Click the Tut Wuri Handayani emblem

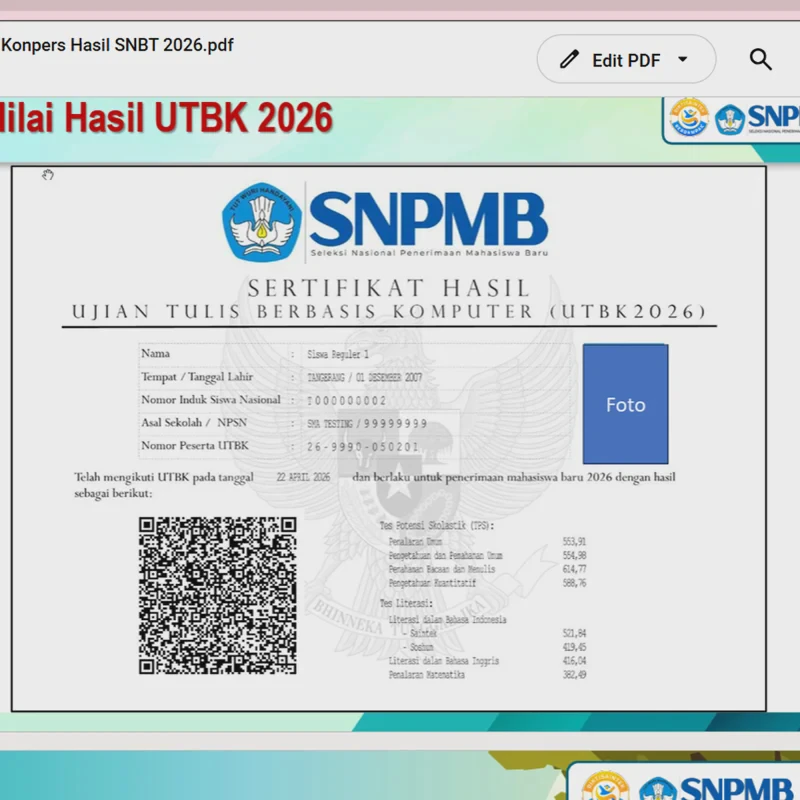tap(262, 222)
